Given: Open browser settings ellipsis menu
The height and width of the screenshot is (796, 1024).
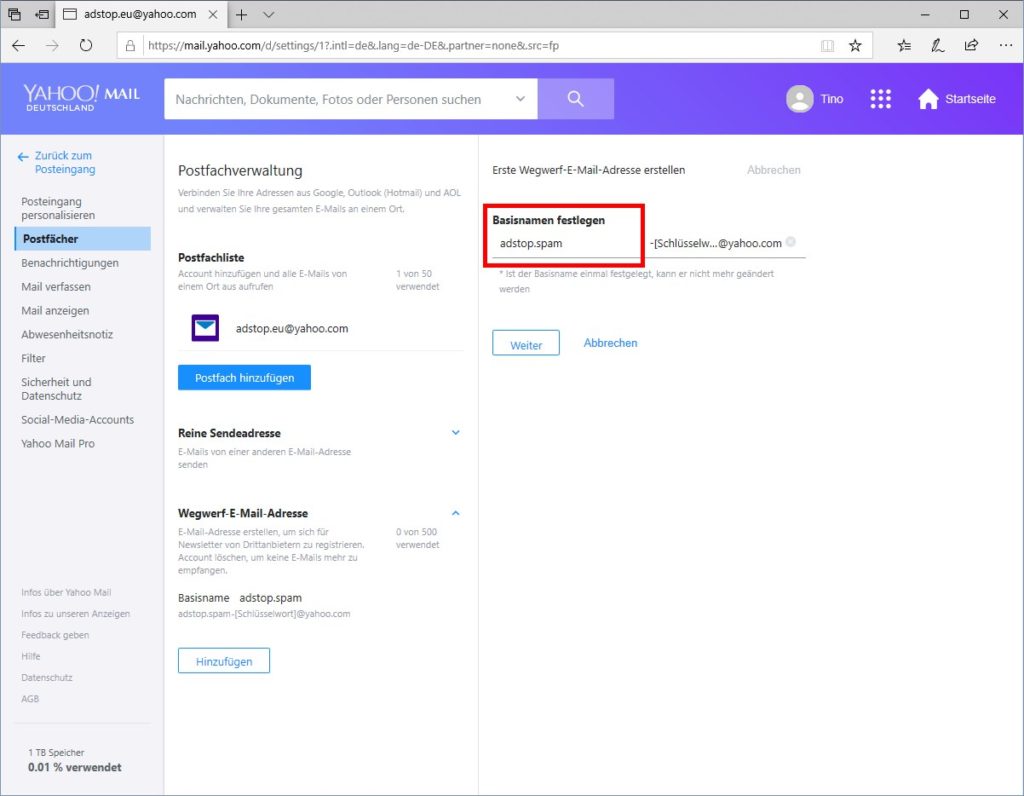Looking at the screenshot, I should click(x=1006, y=46).
